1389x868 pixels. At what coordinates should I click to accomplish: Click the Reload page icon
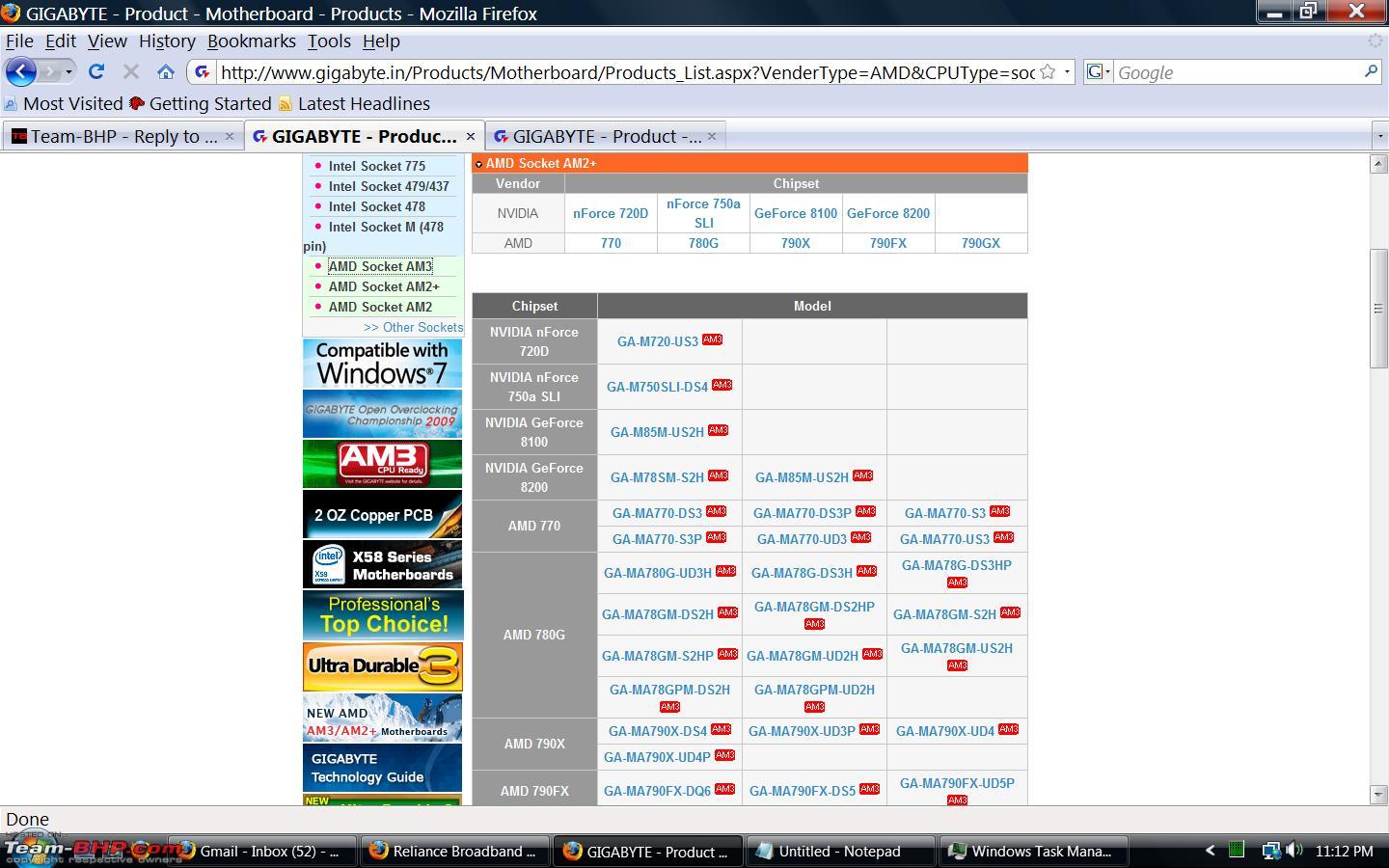(x=95, y=71)
